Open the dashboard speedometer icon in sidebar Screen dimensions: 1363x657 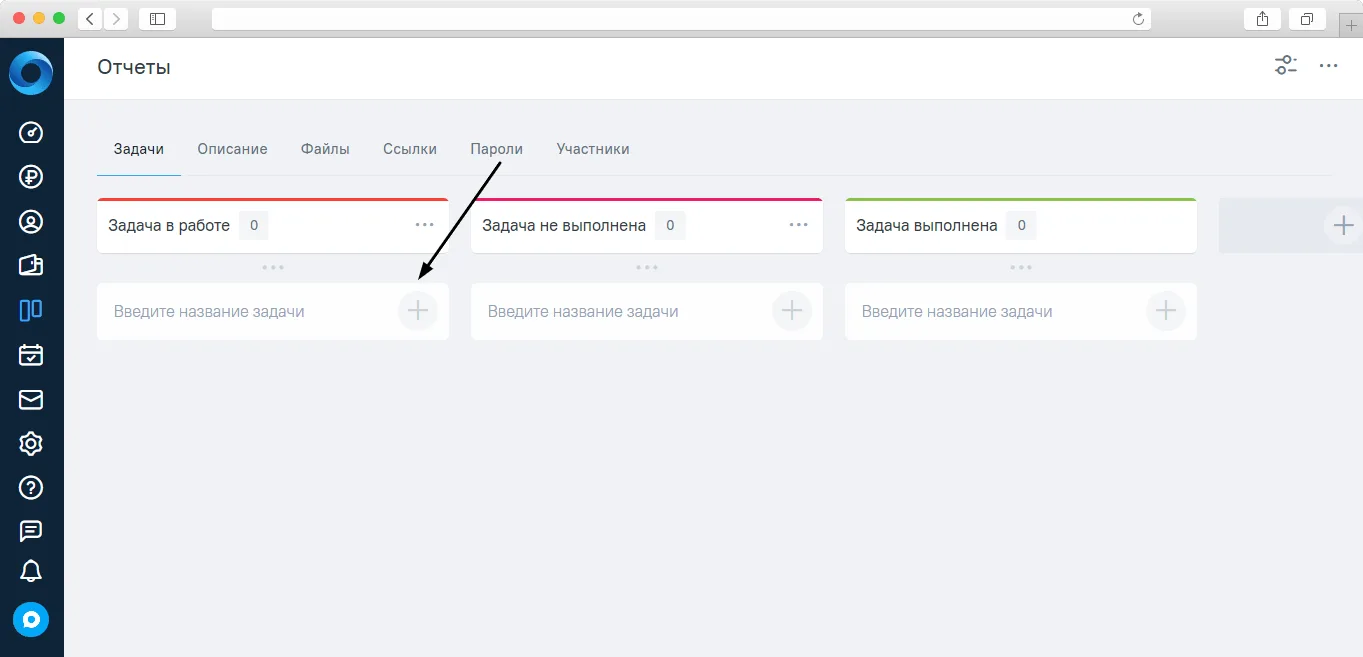31,133
